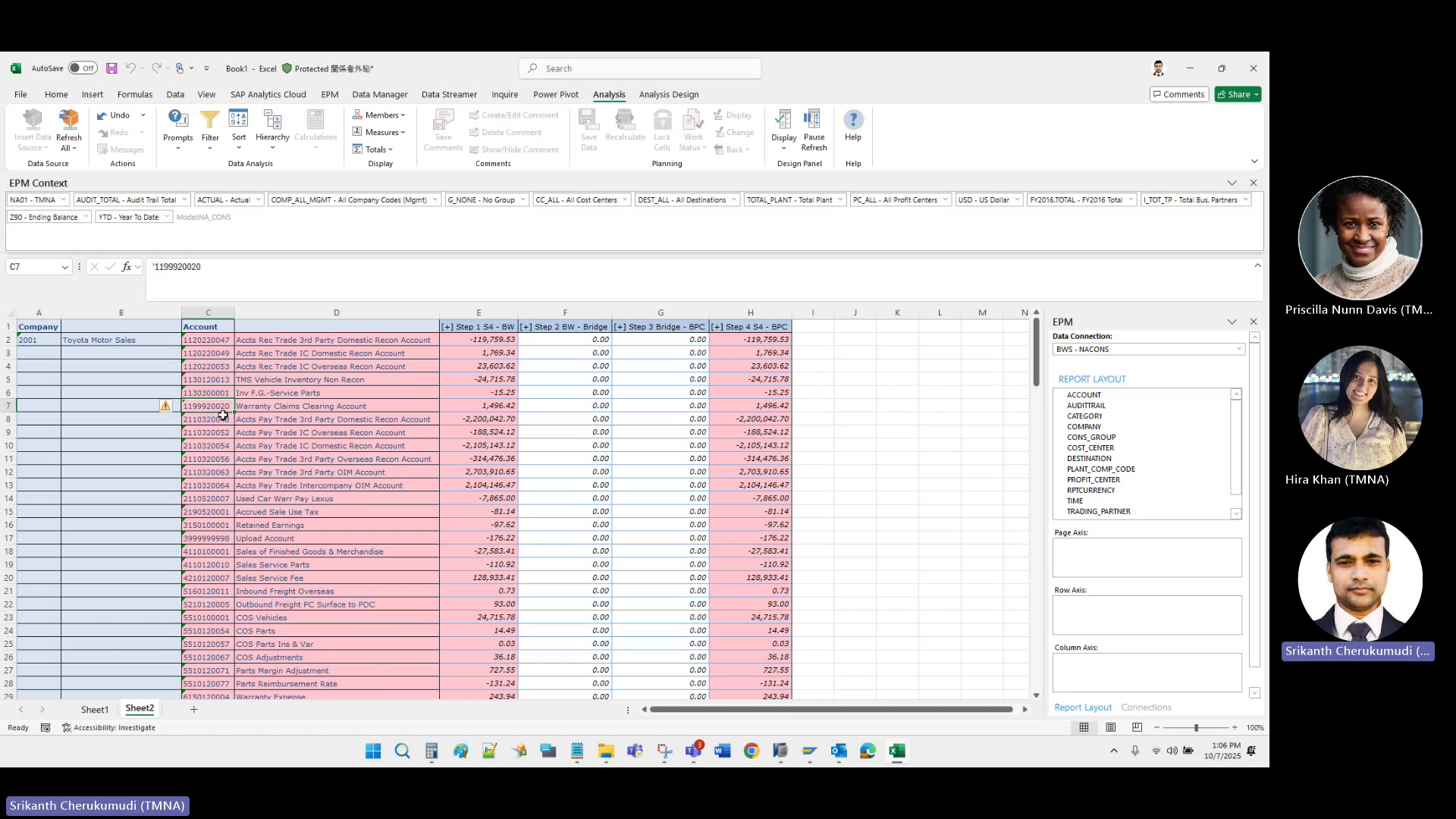Toggle Show/Hide Comment
Screen dimensions: 1456x819
click(x=515, y=149)
